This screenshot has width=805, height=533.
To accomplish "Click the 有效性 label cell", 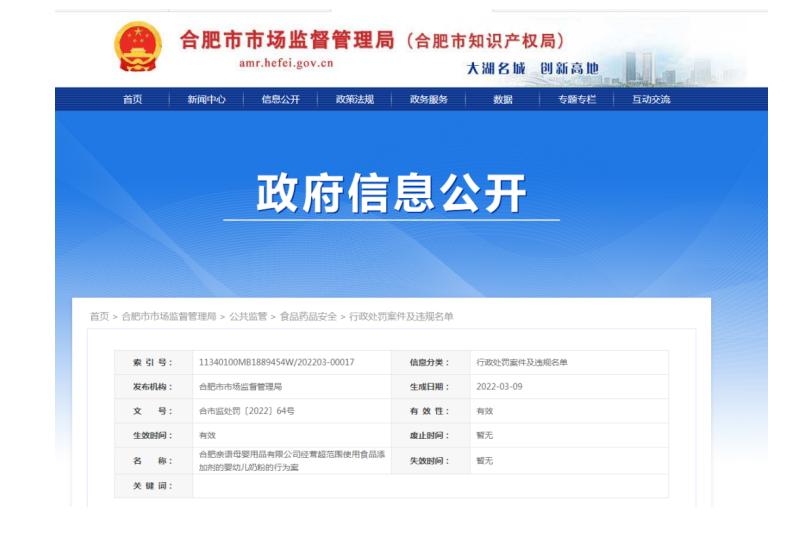I will point(431,411).
